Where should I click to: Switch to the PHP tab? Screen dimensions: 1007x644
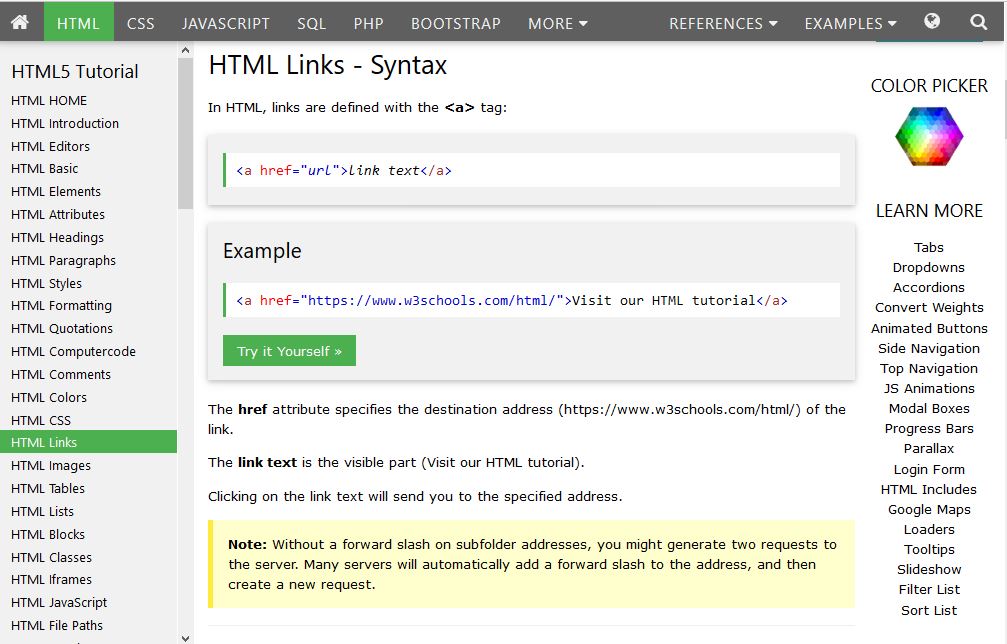pos(368,24)
